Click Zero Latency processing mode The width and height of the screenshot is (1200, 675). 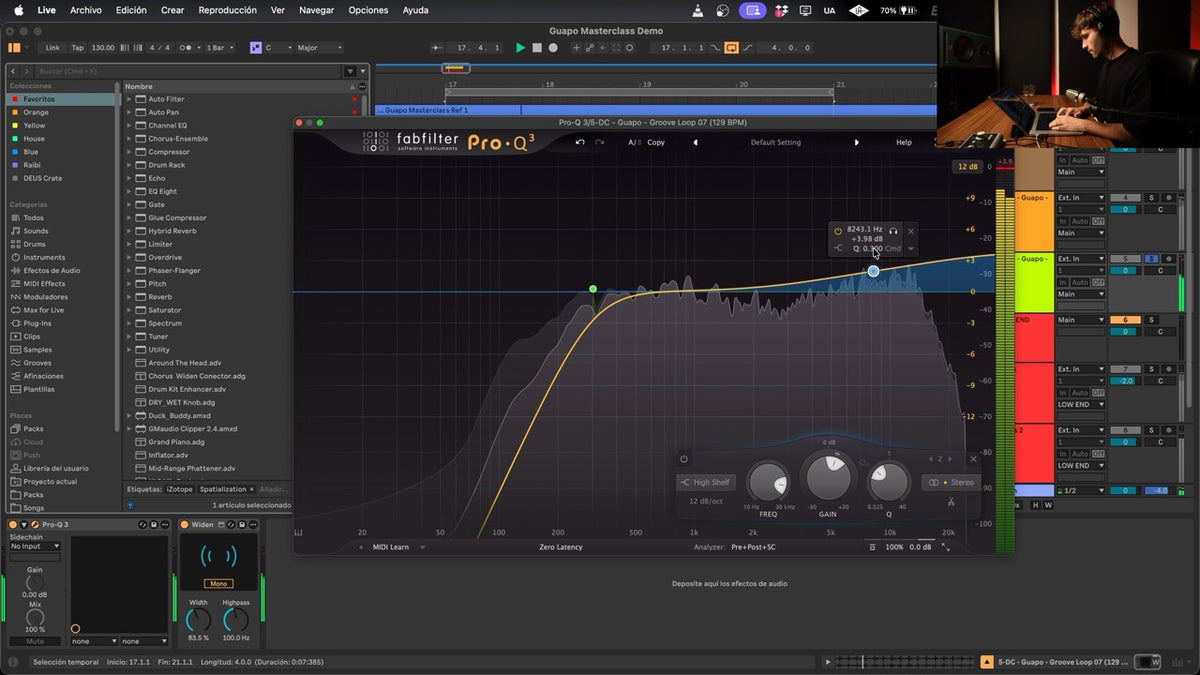coord(561,547)
